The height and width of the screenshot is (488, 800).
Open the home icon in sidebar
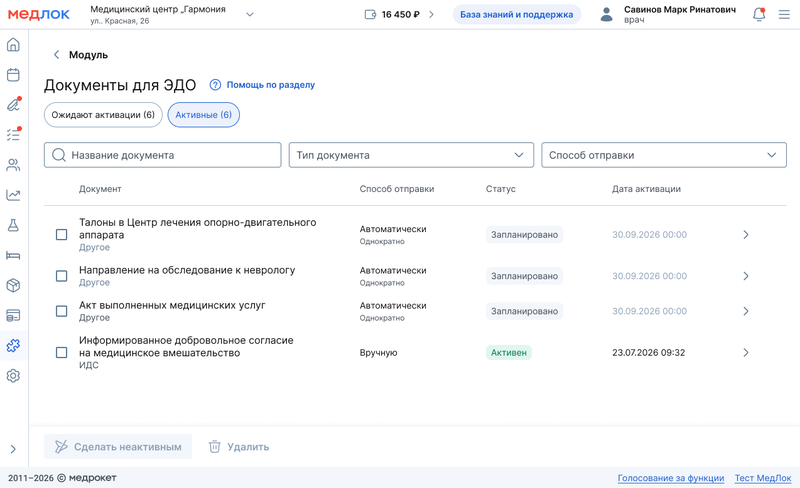(13, 45)
